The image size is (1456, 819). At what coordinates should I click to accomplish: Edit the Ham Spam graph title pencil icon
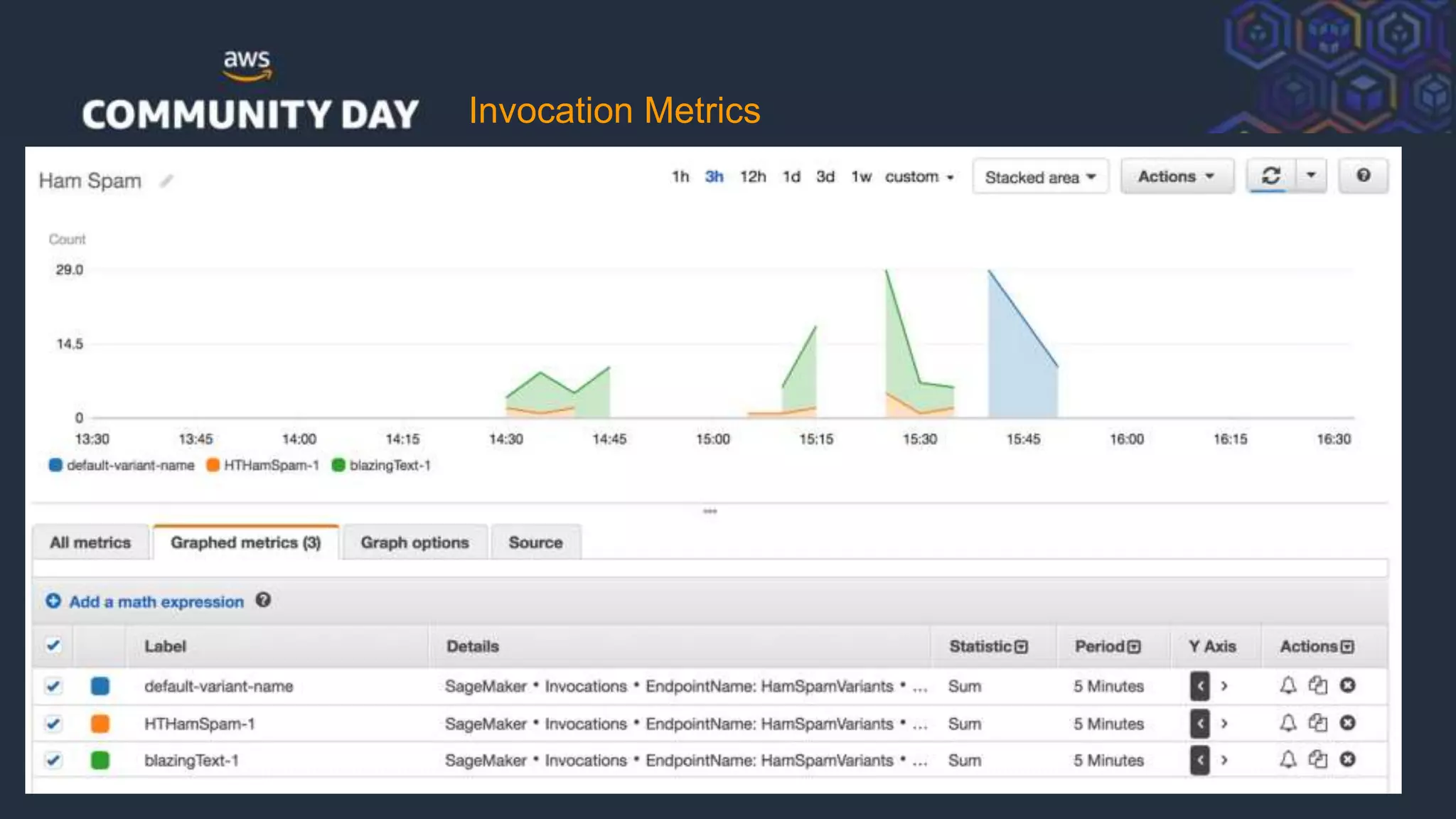tap(166, 181)
